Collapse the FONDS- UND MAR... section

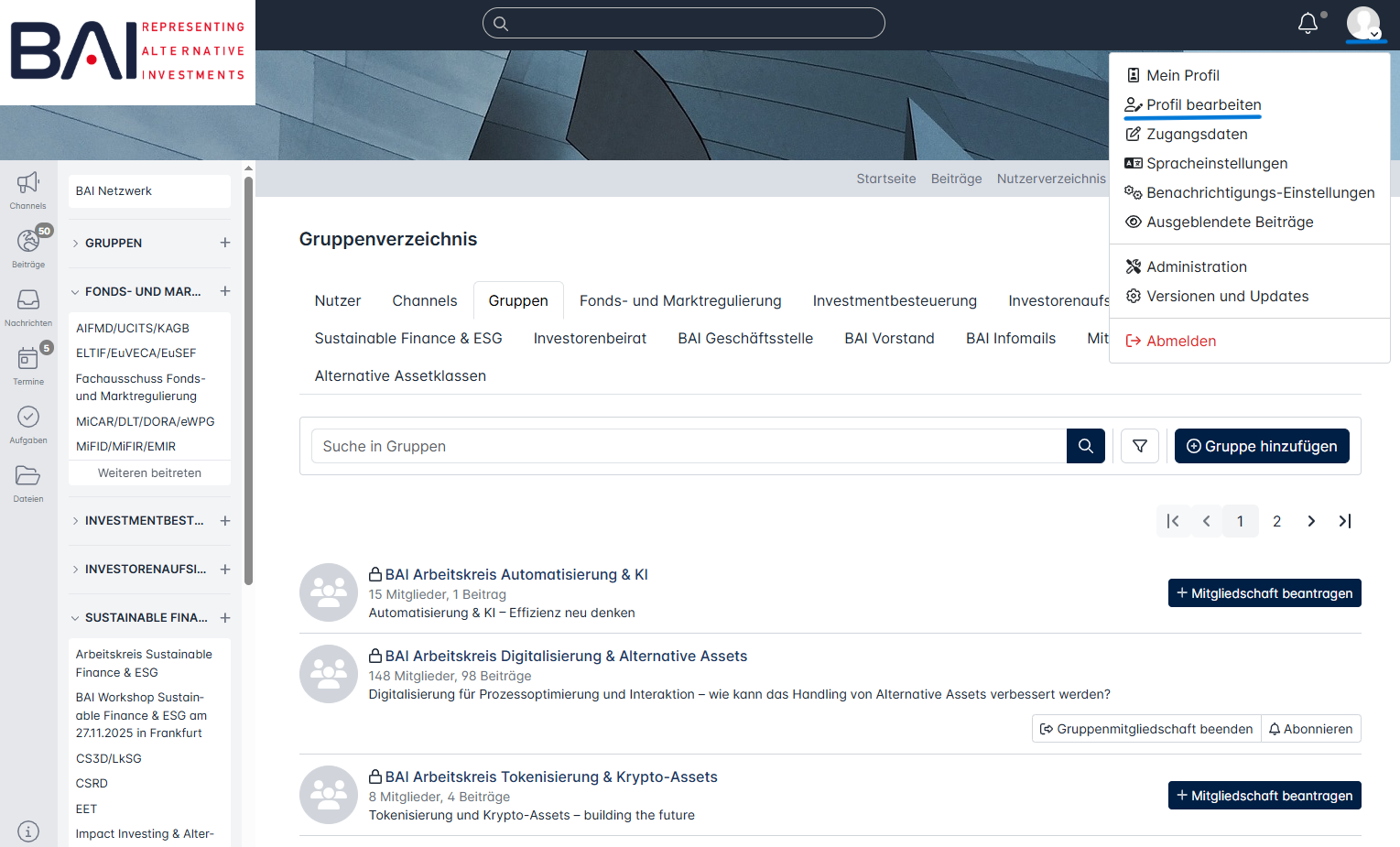tap(75, 292)
